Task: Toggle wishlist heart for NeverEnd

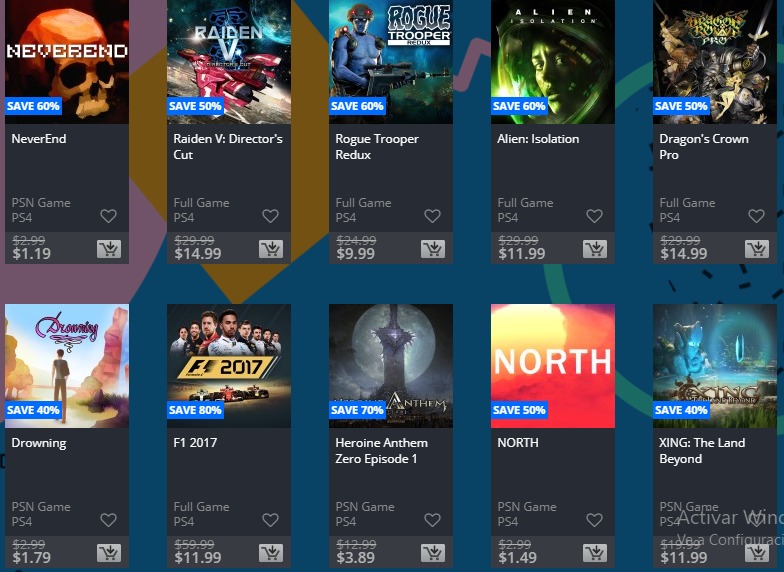Action: click(x=108, y=216)
